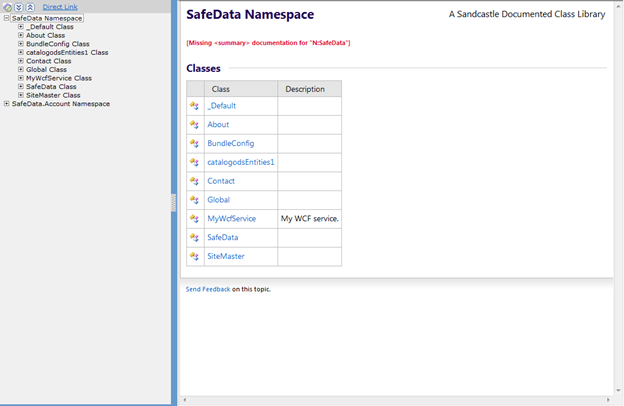624x406 pixels.
Task: Expand the MyWcfService Class node
Action: point(21,78)
